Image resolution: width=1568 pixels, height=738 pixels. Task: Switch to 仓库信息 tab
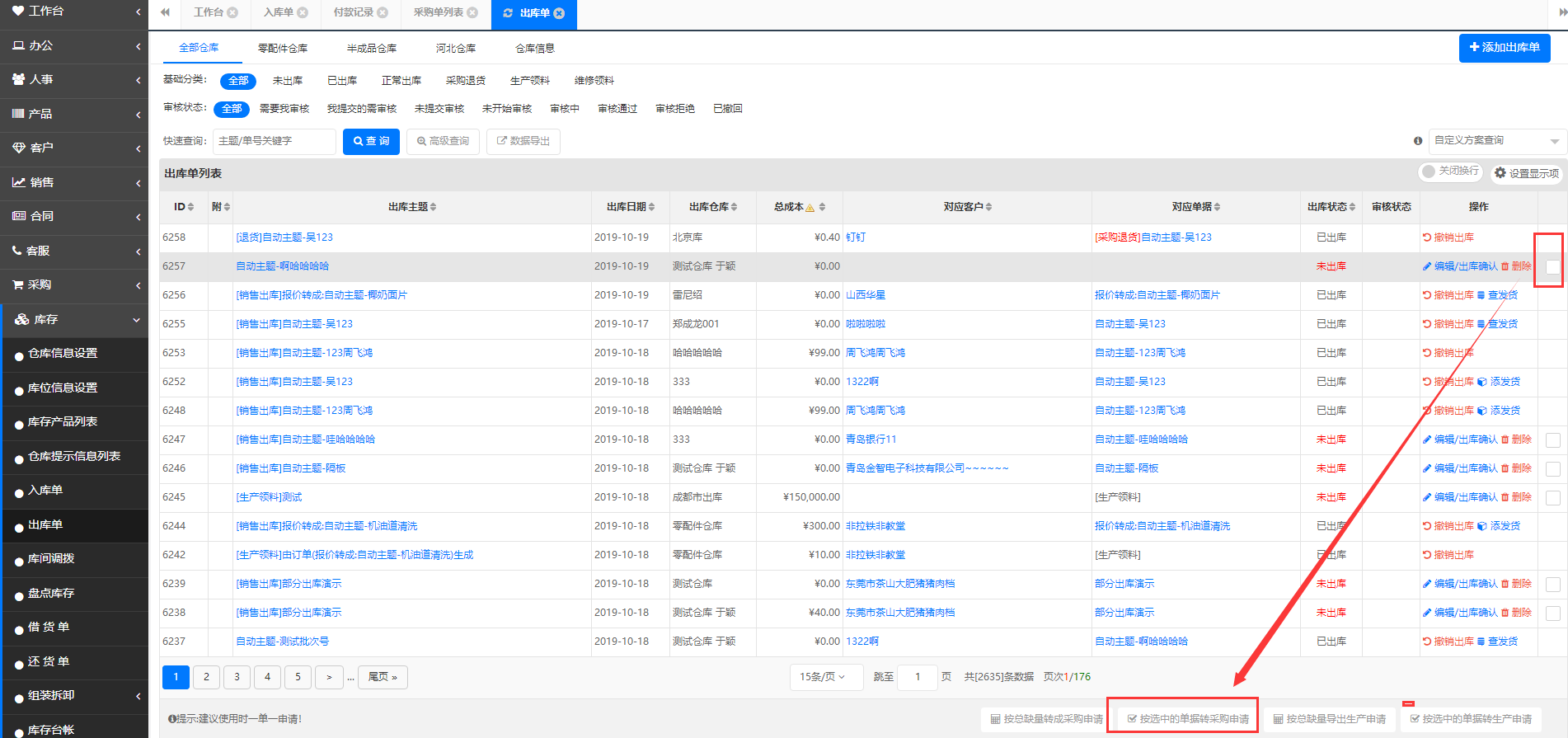click(x=535, y=49)
